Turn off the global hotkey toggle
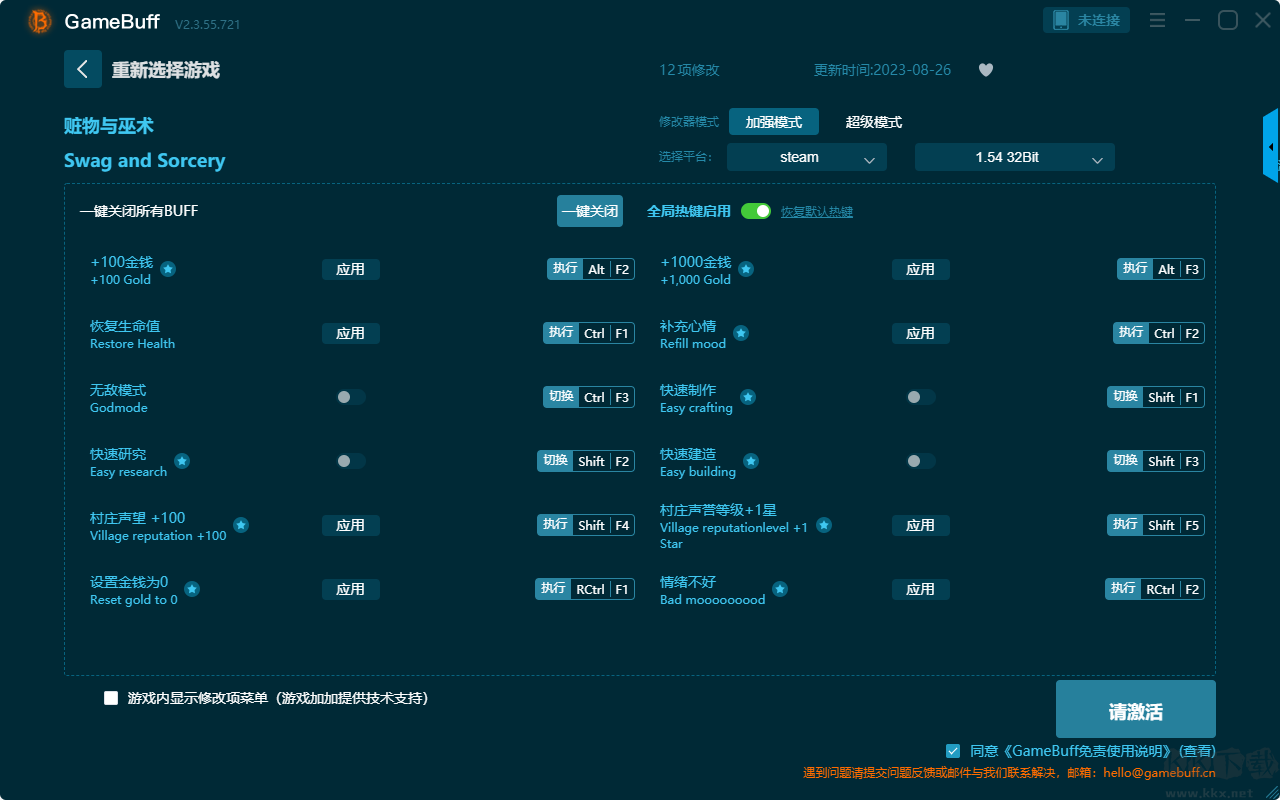 [x=756, y=211]
